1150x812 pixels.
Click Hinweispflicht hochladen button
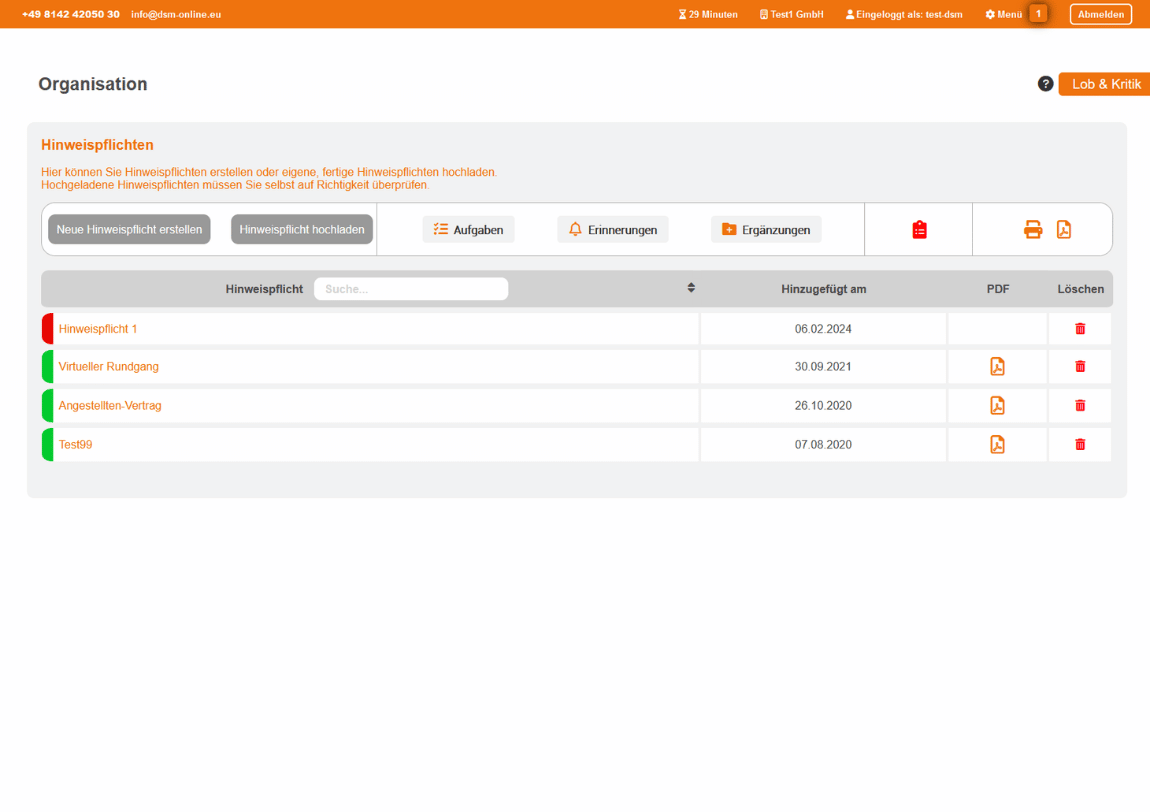point(302,230)
